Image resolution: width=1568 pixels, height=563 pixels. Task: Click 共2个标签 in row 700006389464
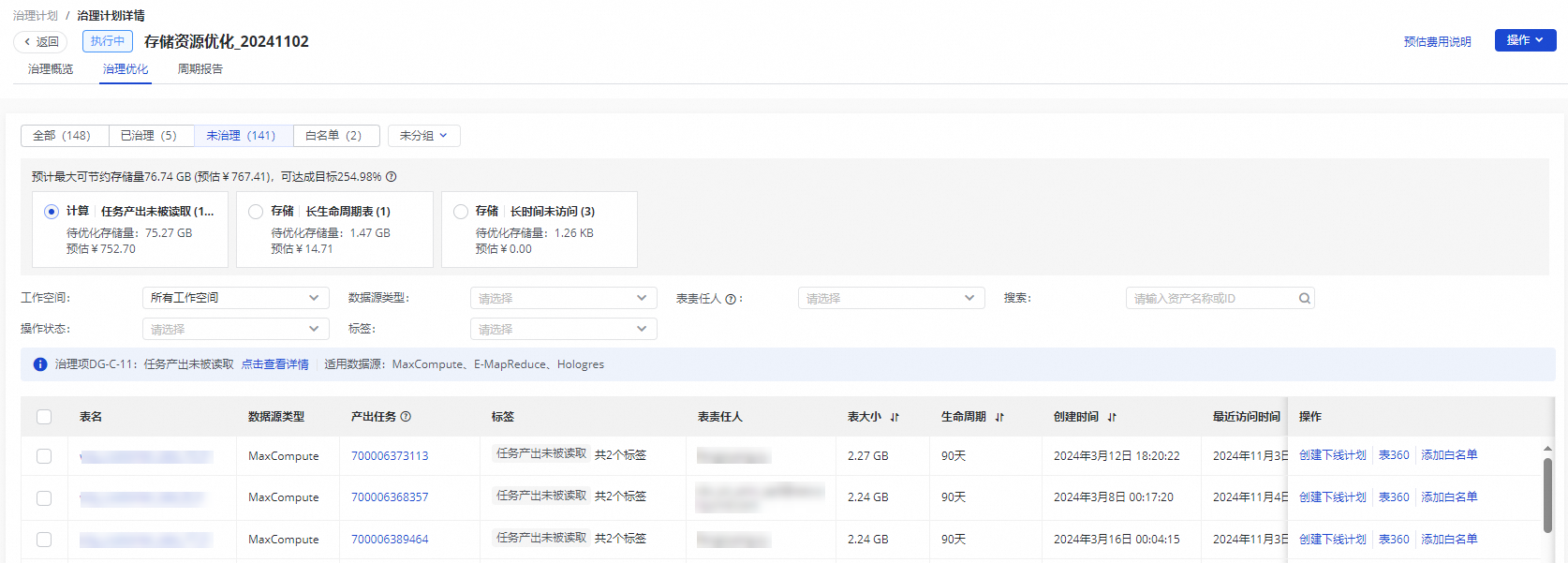click(620, 539)
